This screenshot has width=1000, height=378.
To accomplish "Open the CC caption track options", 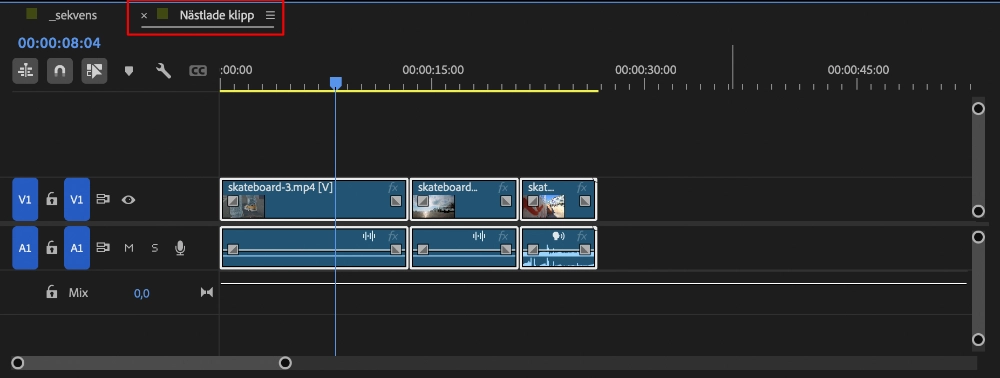I will pos(198,71).
